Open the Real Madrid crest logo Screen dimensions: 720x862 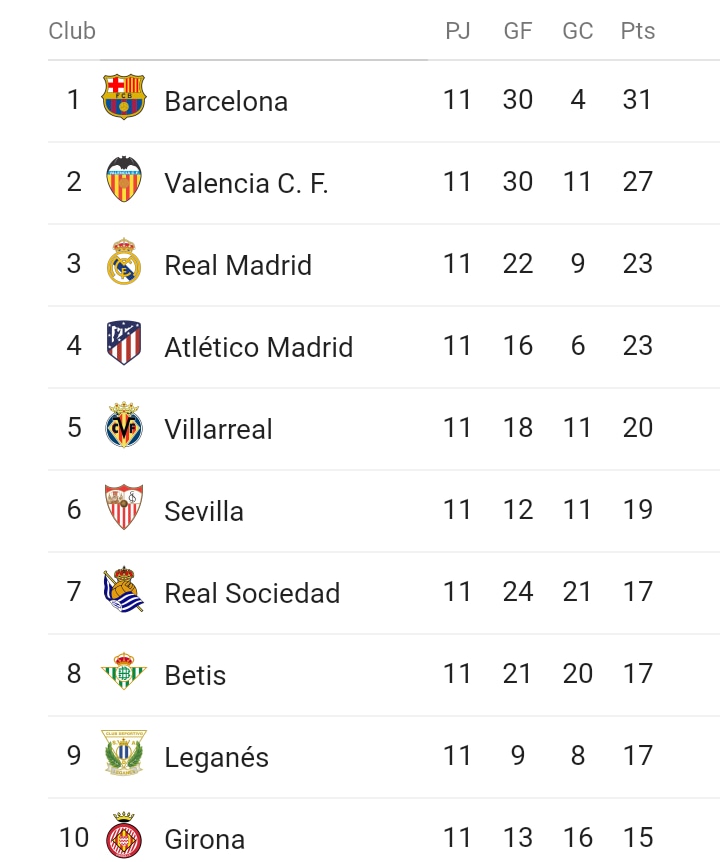(x=124, y=261)
